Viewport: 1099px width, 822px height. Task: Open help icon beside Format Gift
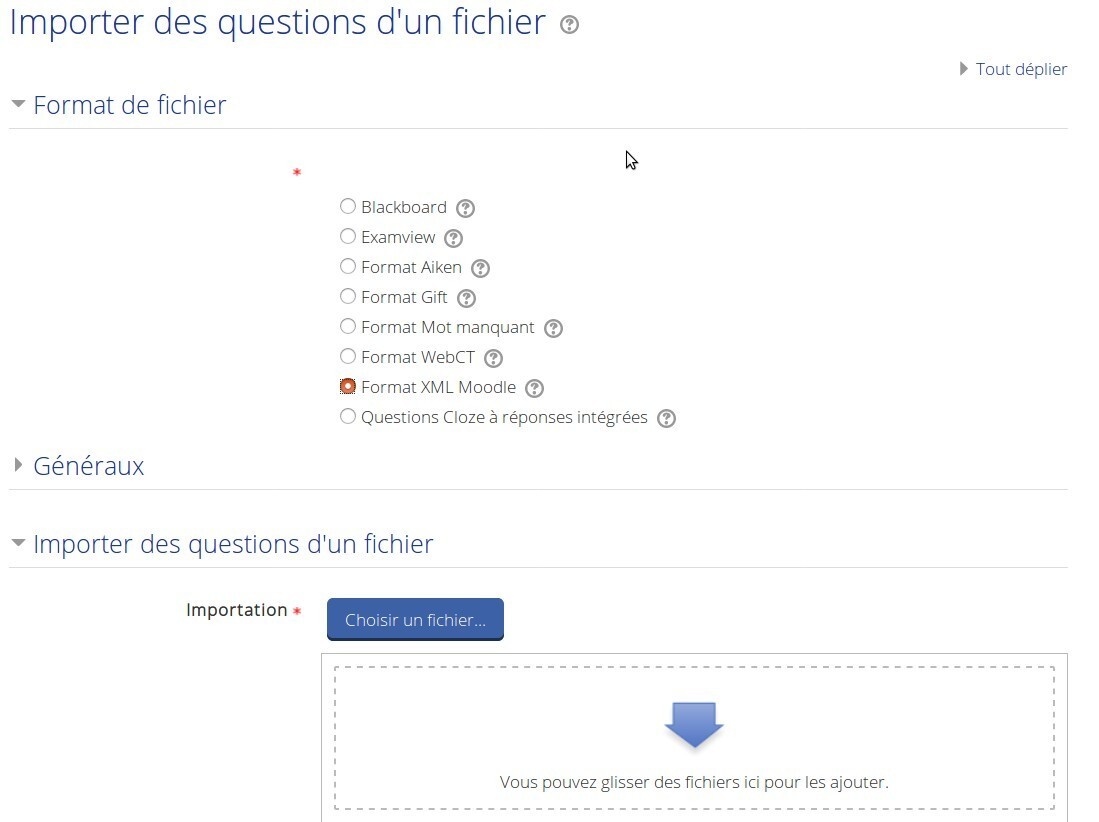coord(466,299)
